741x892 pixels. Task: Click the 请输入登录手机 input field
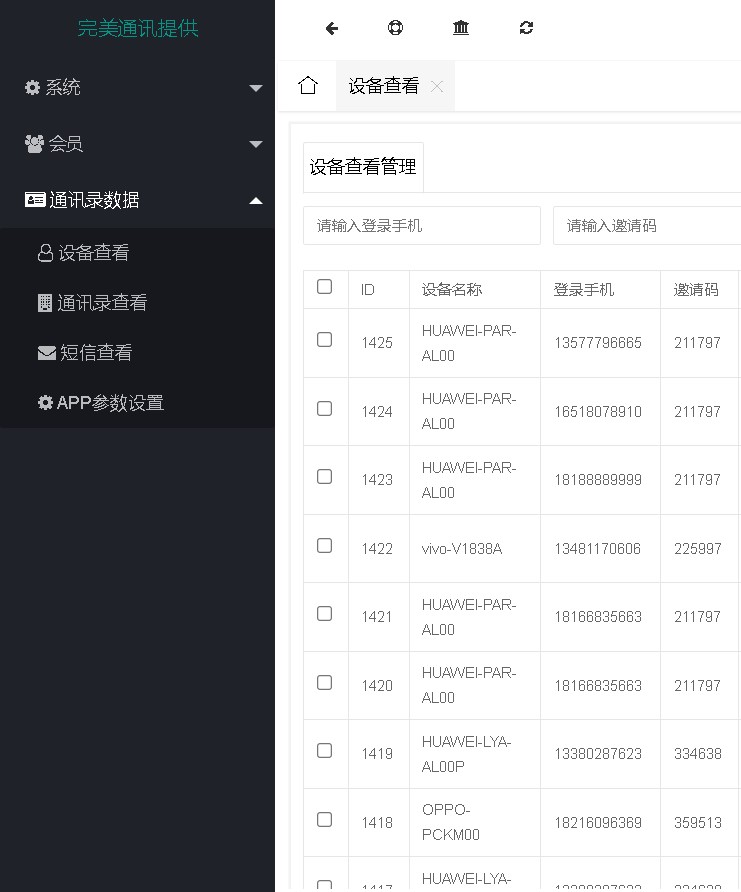click(x=421, y=226)
